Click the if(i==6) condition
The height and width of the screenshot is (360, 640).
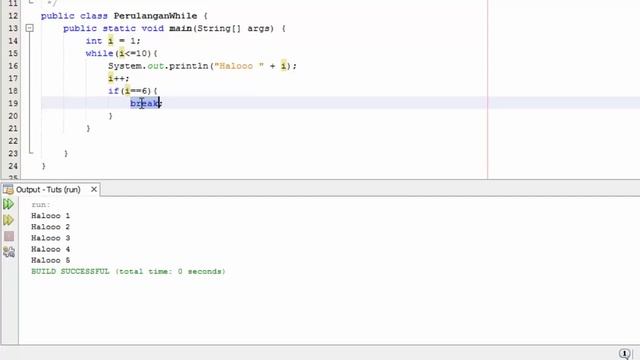coord(132,91)
